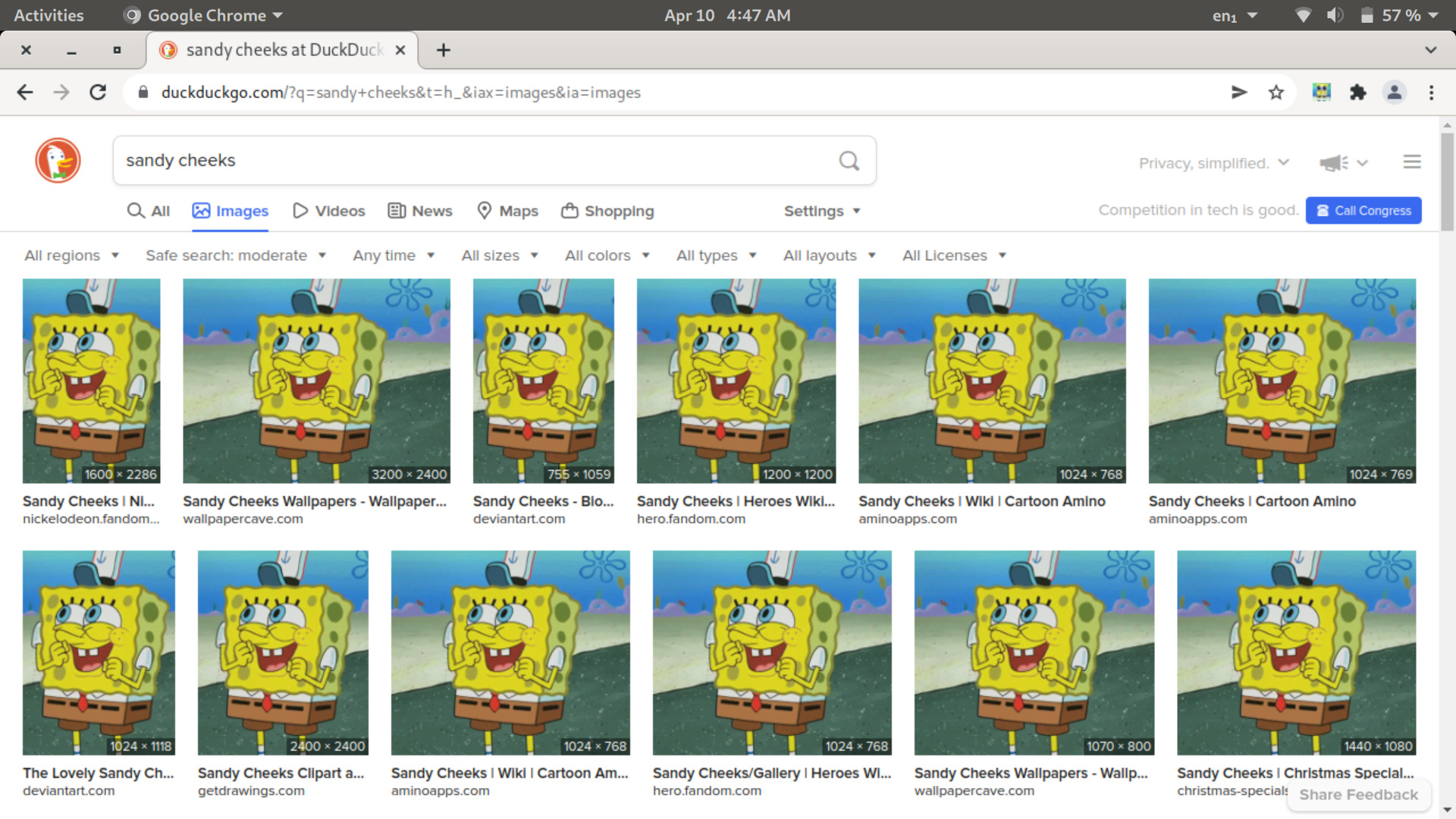Open Chrome three-dot menu
Screen dimensions: 1456x819
coord(1431,93)
